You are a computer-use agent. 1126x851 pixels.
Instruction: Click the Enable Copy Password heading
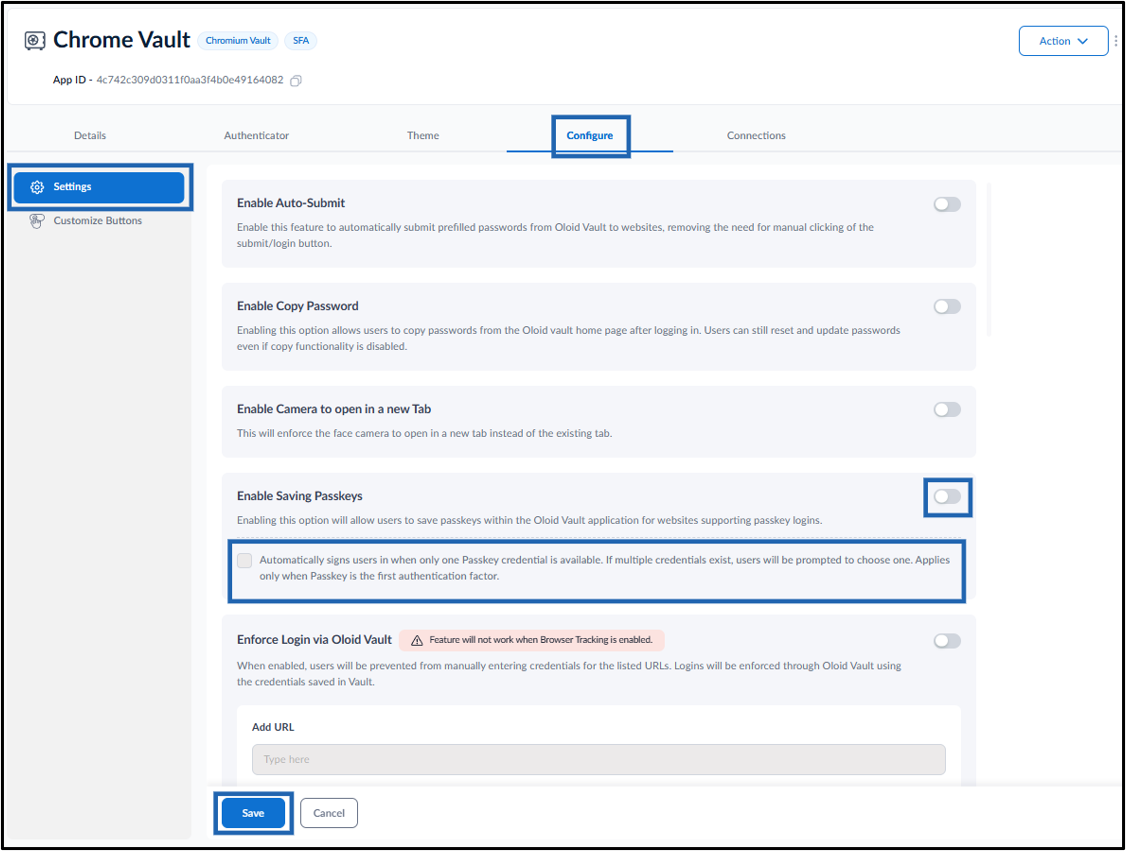pos(297,306)
